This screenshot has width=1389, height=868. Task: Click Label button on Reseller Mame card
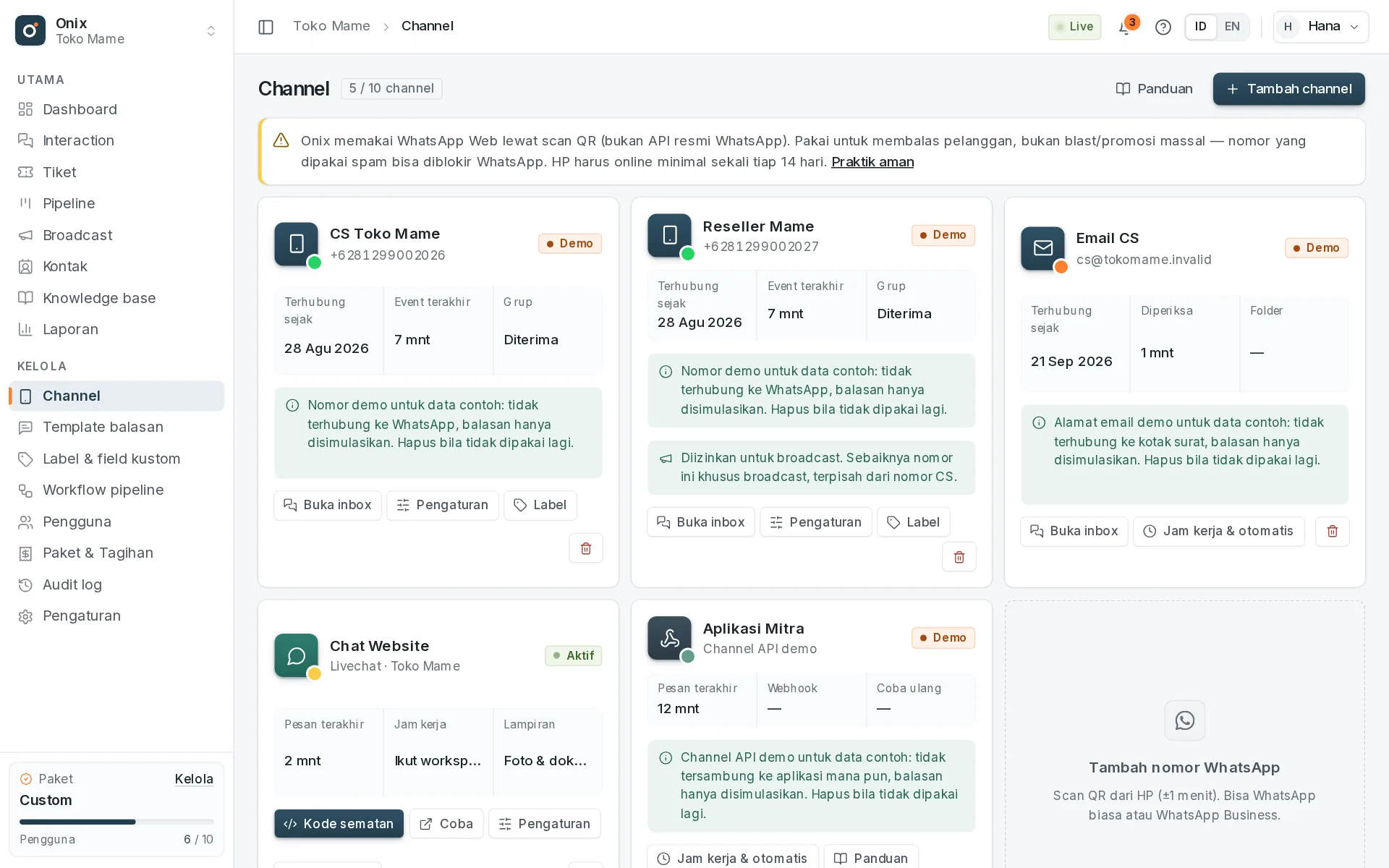[913, 522]
